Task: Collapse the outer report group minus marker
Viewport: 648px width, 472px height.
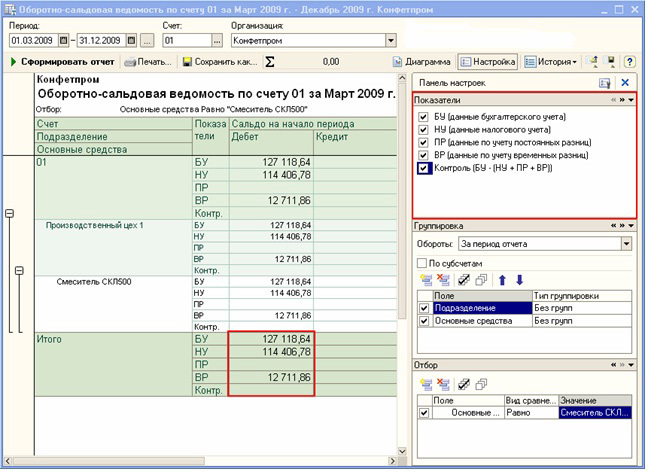Action: [x=10, y=213]
